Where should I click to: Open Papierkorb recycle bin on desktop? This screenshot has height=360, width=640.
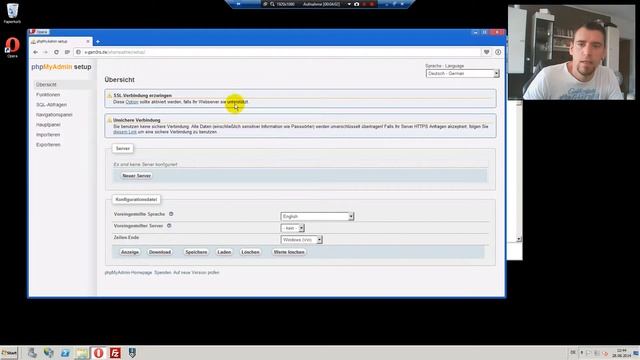pos(12,13)
